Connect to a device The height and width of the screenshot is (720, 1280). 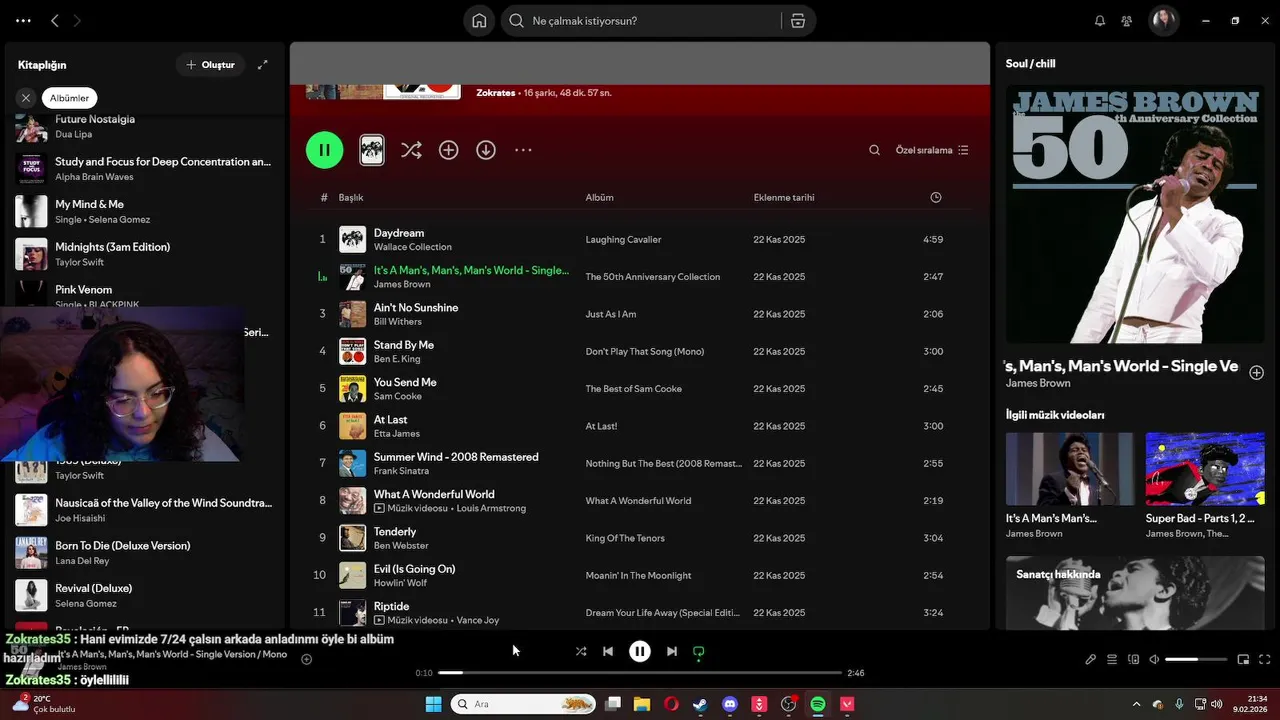pyautogui.click(x=1133, y=659)
